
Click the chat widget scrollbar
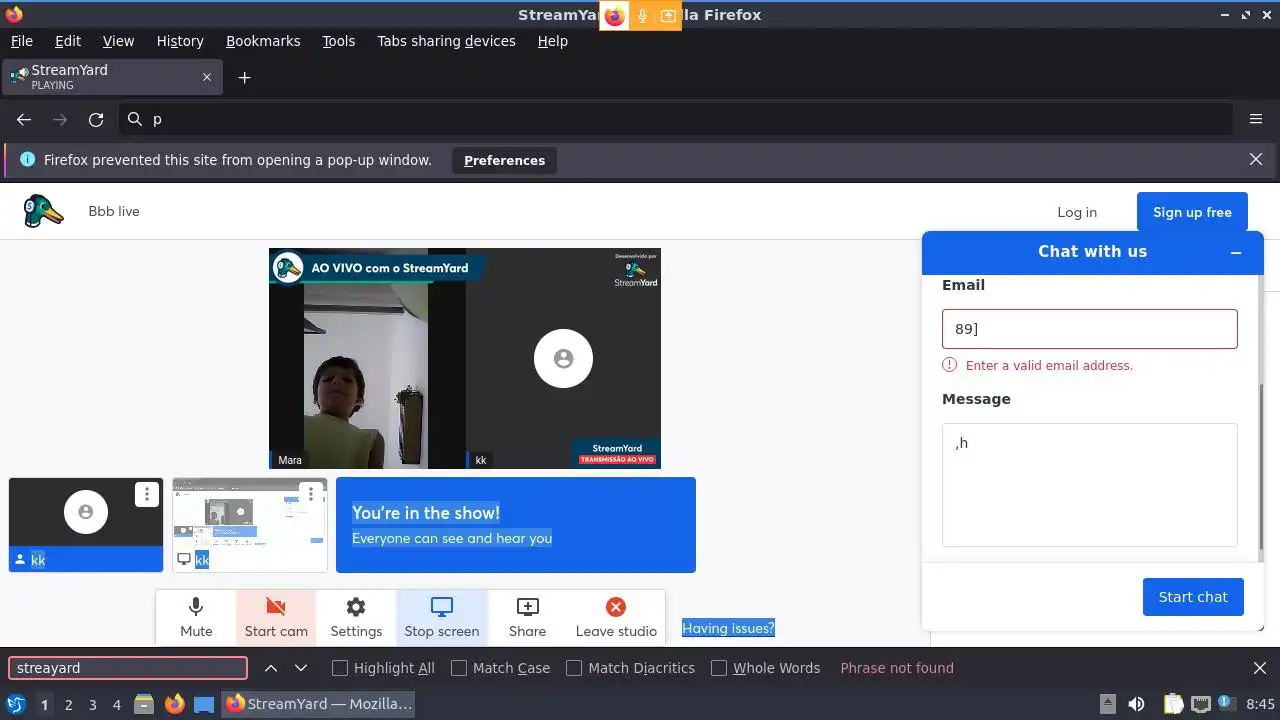pyautogui.click(x=1260, y=467)
